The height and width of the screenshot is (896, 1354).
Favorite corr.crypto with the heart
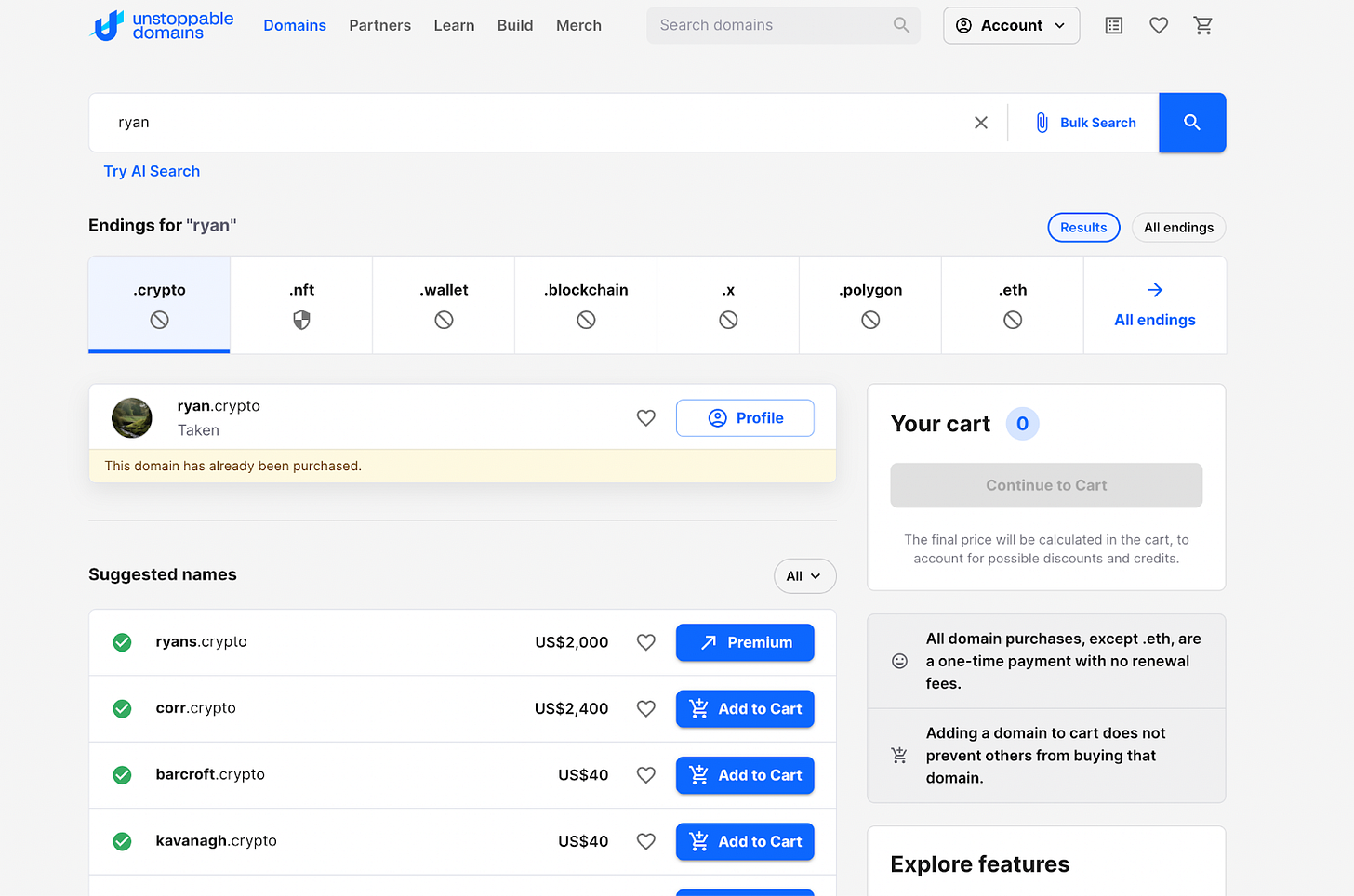click(x=646, y=709)
